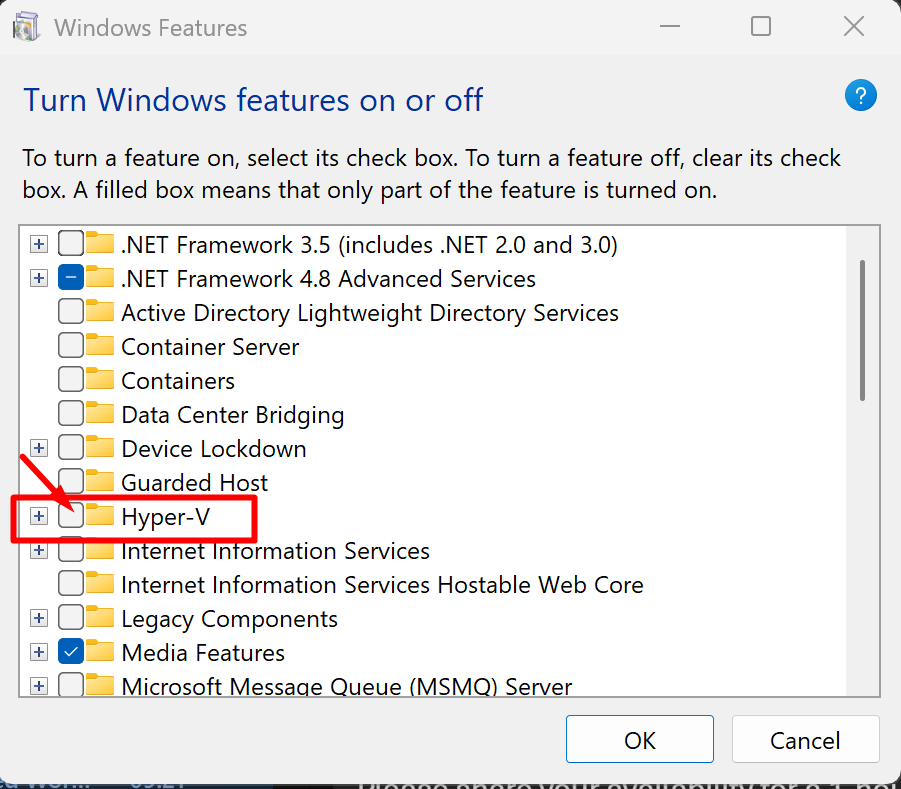This screenshot has height=789, width=901.
Task: Expand the Internet Information Services node
Action: (x=39, y=551)
